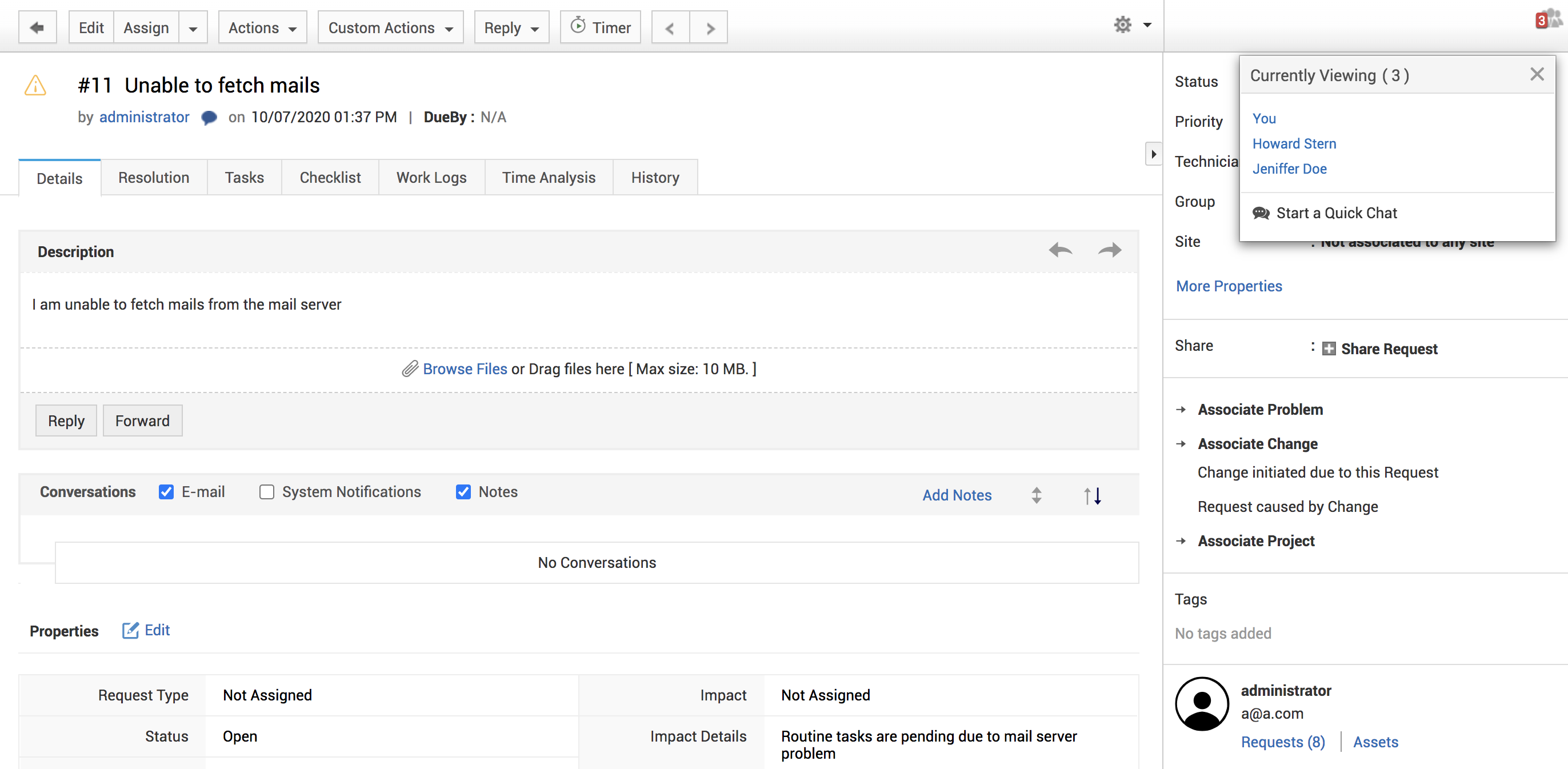Click the description reply arrow icon

1060,250
